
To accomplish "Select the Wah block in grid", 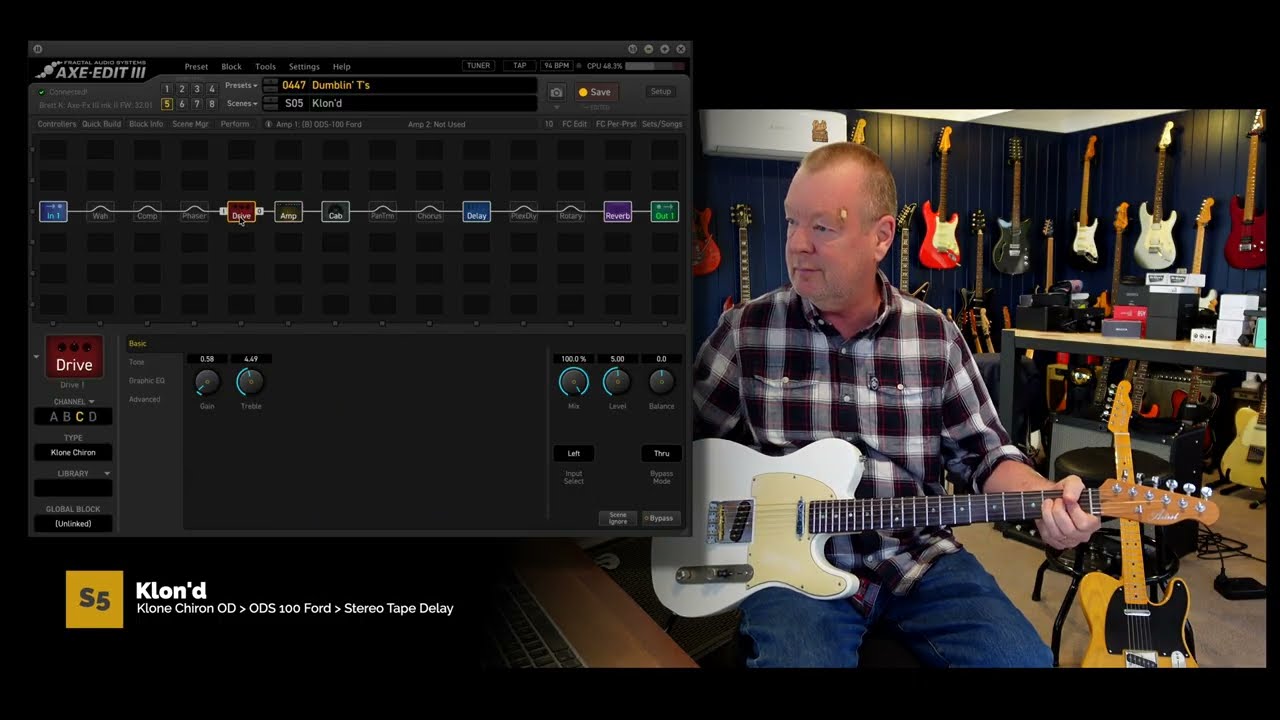I will point(100,212).
